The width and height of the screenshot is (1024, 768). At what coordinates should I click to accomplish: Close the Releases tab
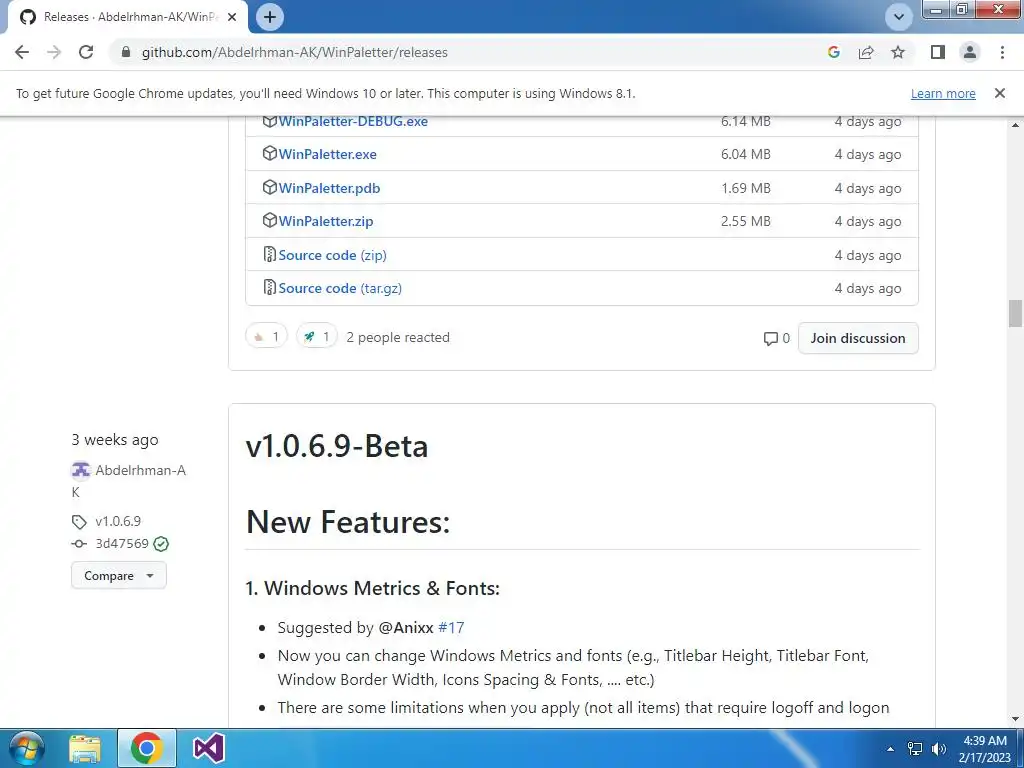pos(232,17)
